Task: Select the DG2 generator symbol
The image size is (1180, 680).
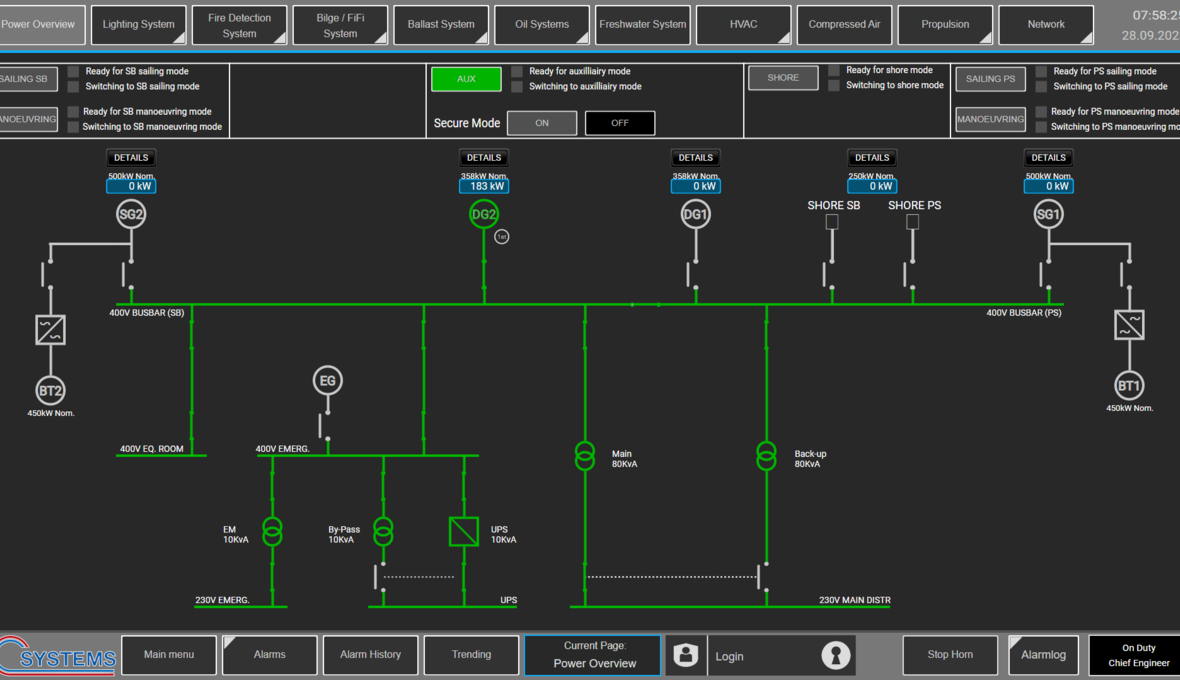Action: [x=484, y=213]
